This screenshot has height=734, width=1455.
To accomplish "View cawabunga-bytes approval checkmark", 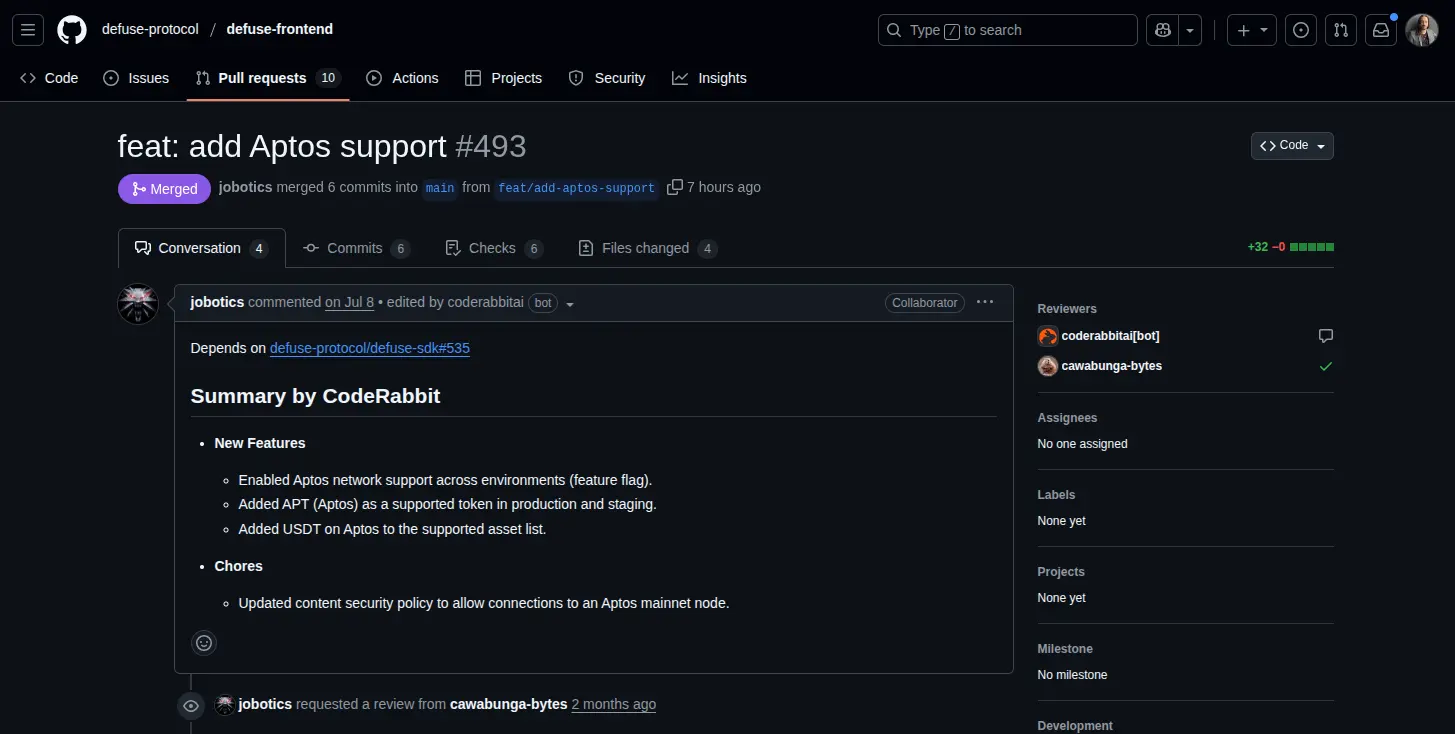I will click(x=1326, y=366).
